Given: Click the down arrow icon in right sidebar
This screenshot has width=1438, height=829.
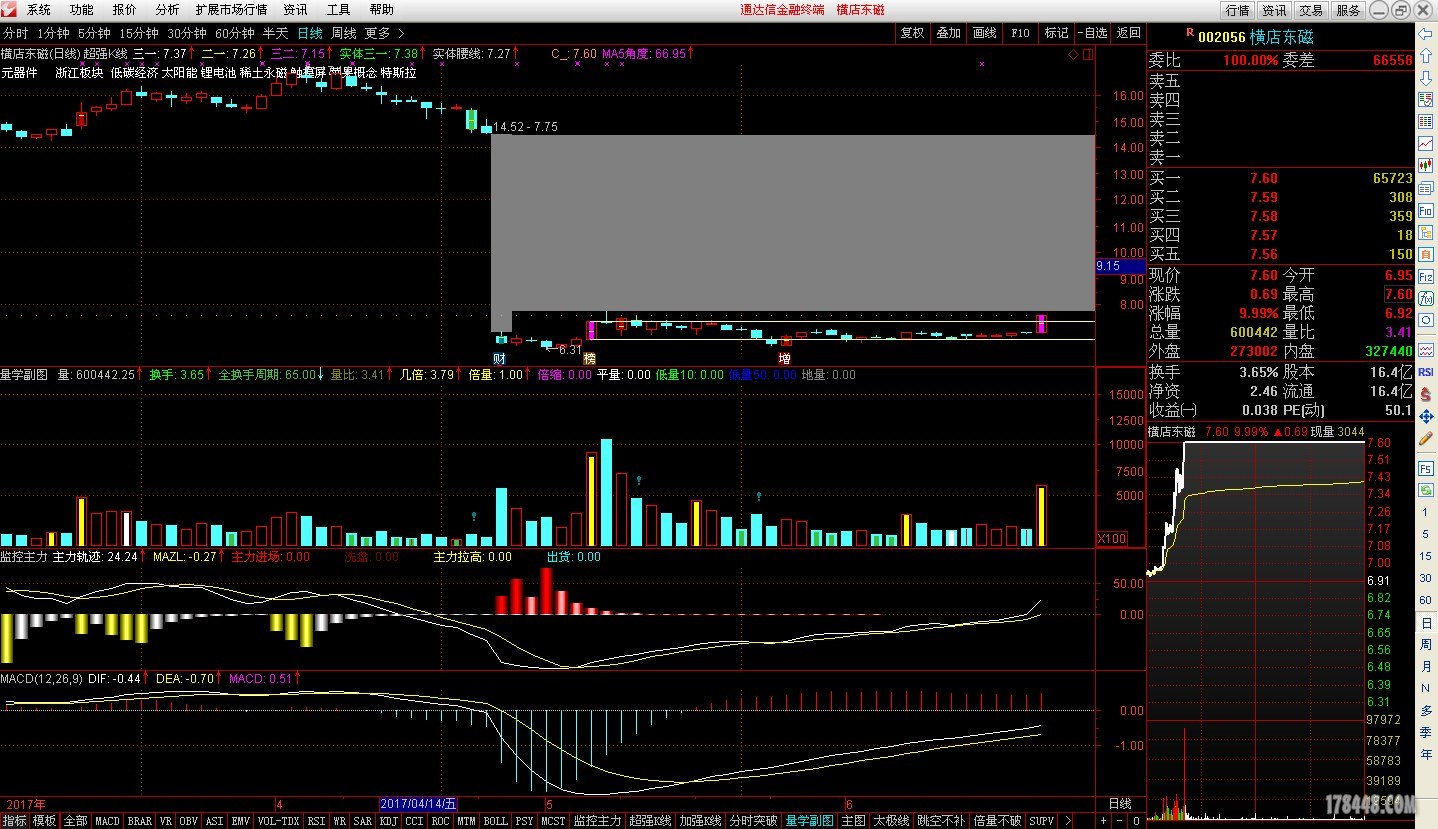Looking at the screenshot, I should coord(1426,77).
